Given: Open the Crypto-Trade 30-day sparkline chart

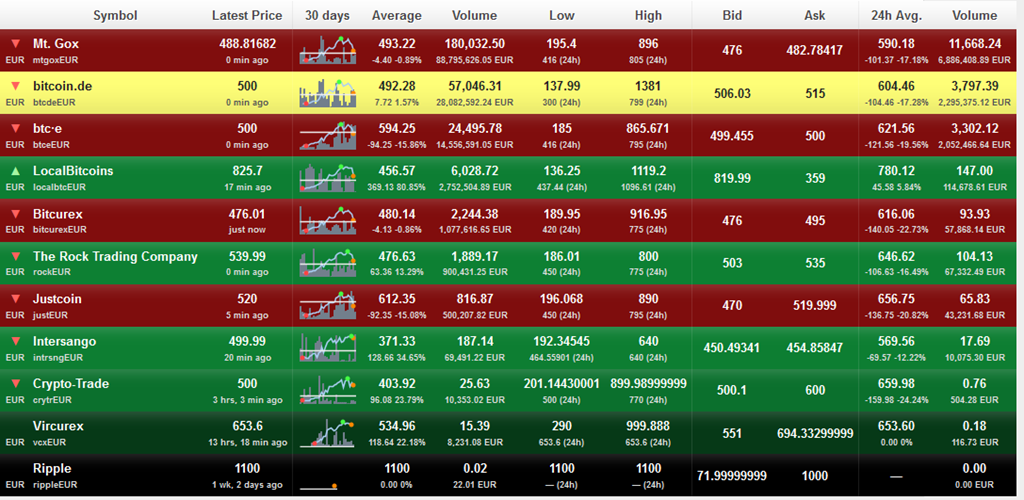Looking at the screenshot, I should pyautogui.click(x=328, y=390).
